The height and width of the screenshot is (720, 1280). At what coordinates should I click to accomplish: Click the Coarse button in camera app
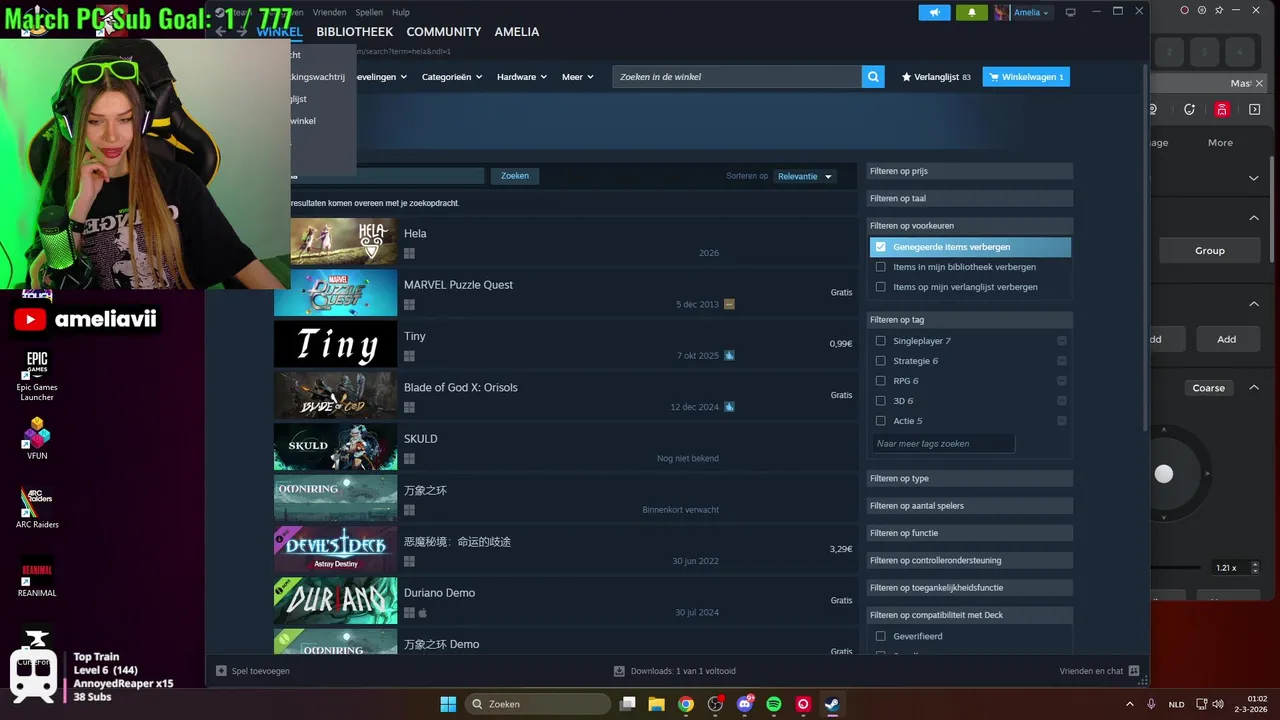click(x=1208, y=388)
